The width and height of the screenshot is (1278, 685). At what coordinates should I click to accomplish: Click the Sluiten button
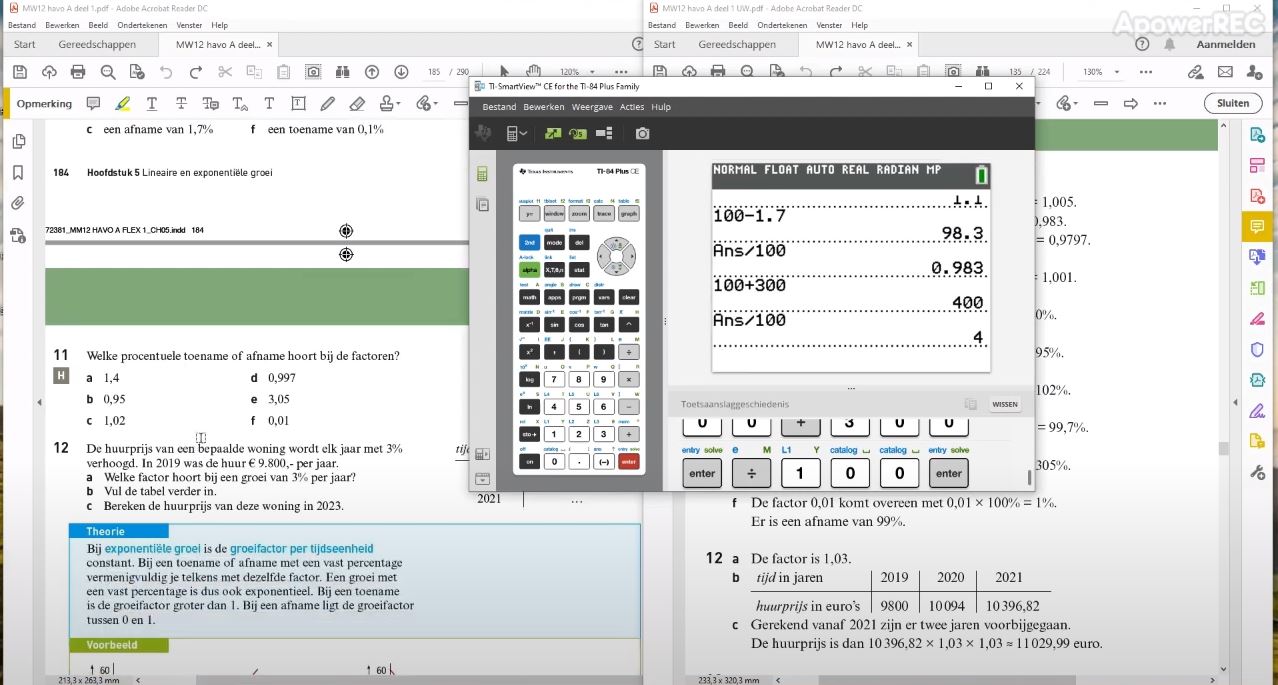click(x=1233, y=103)
